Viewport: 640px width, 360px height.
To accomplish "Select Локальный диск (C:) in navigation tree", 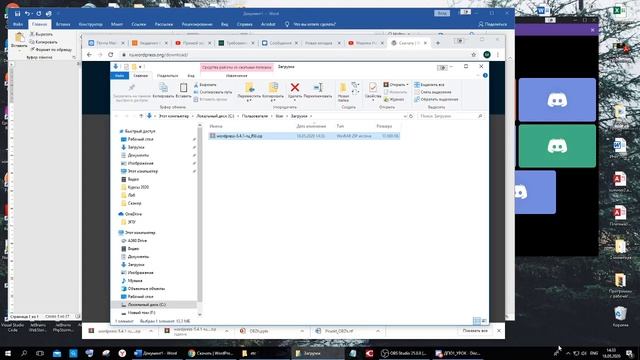I will coord(154,304).
